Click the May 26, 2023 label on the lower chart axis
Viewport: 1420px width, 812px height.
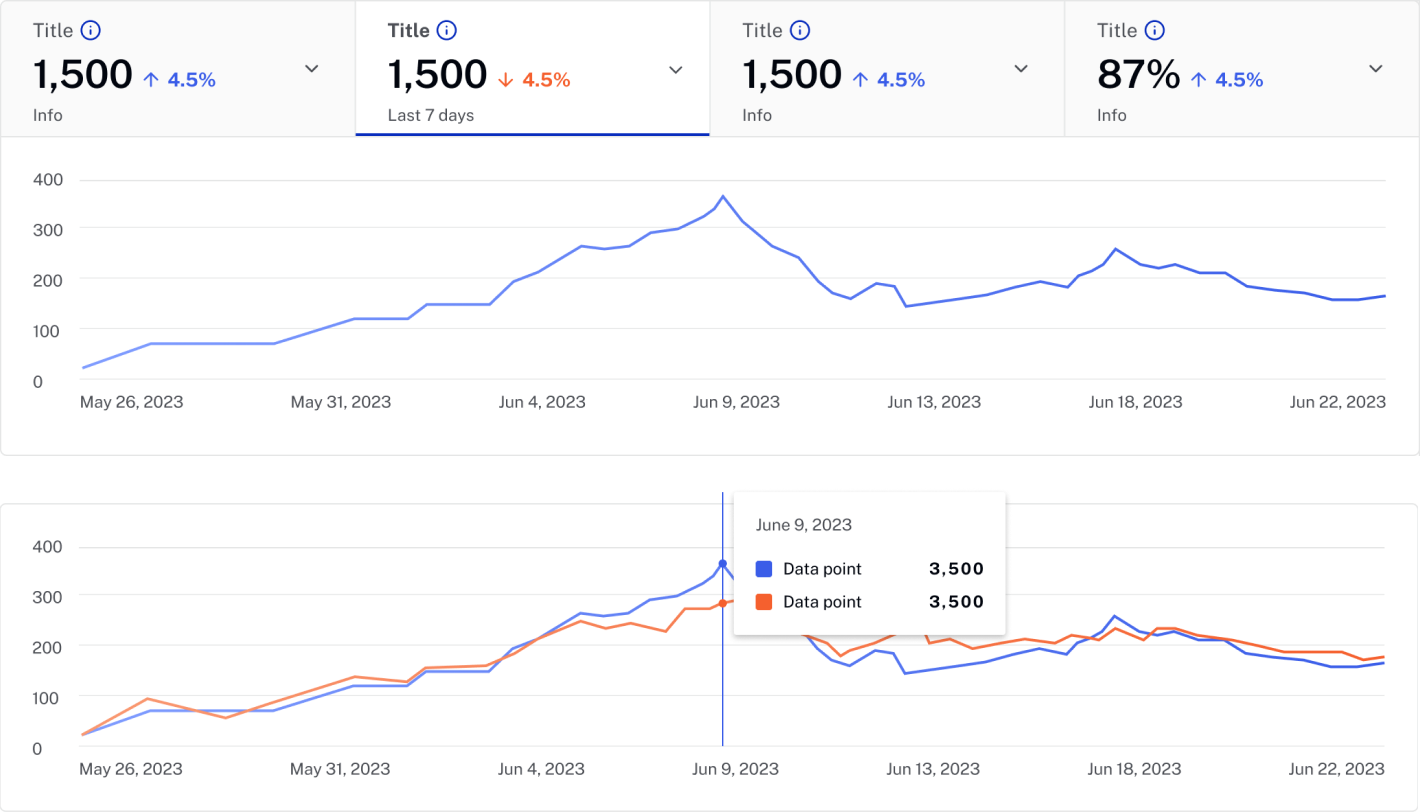tap(131, 769)
